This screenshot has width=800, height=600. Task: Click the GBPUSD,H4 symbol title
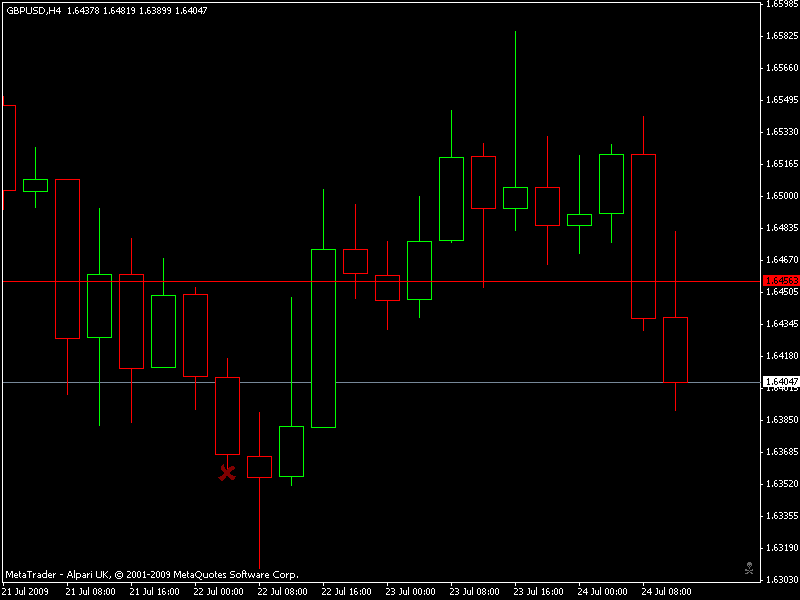point(33,10)
